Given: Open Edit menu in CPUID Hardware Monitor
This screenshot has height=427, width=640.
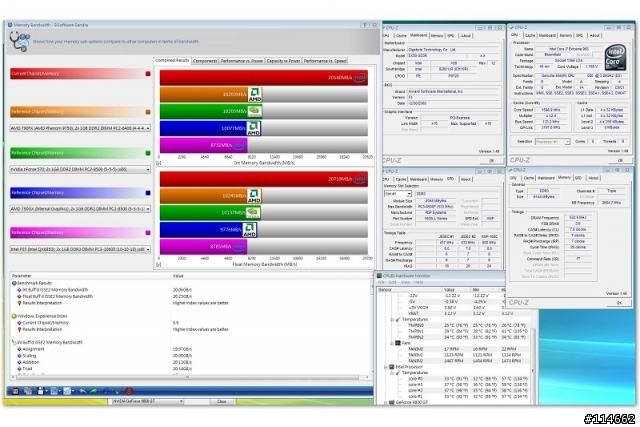Looking at the screenshot, I should (392, 282).
